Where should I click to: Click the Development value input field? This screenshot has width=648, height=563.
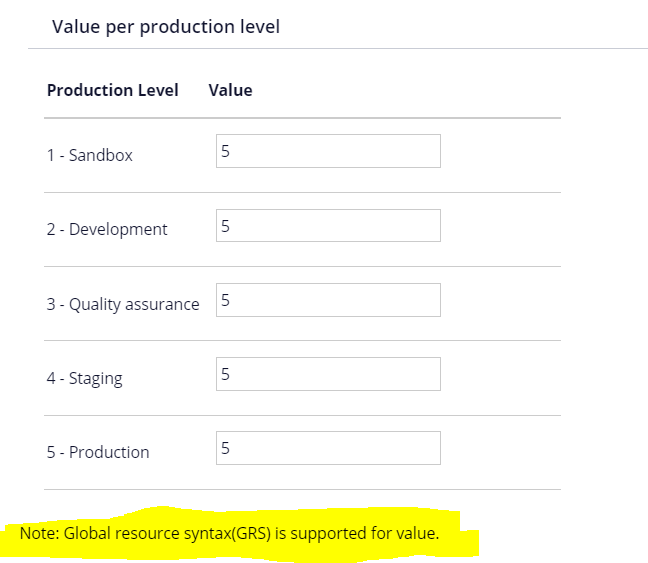point(328,225)
